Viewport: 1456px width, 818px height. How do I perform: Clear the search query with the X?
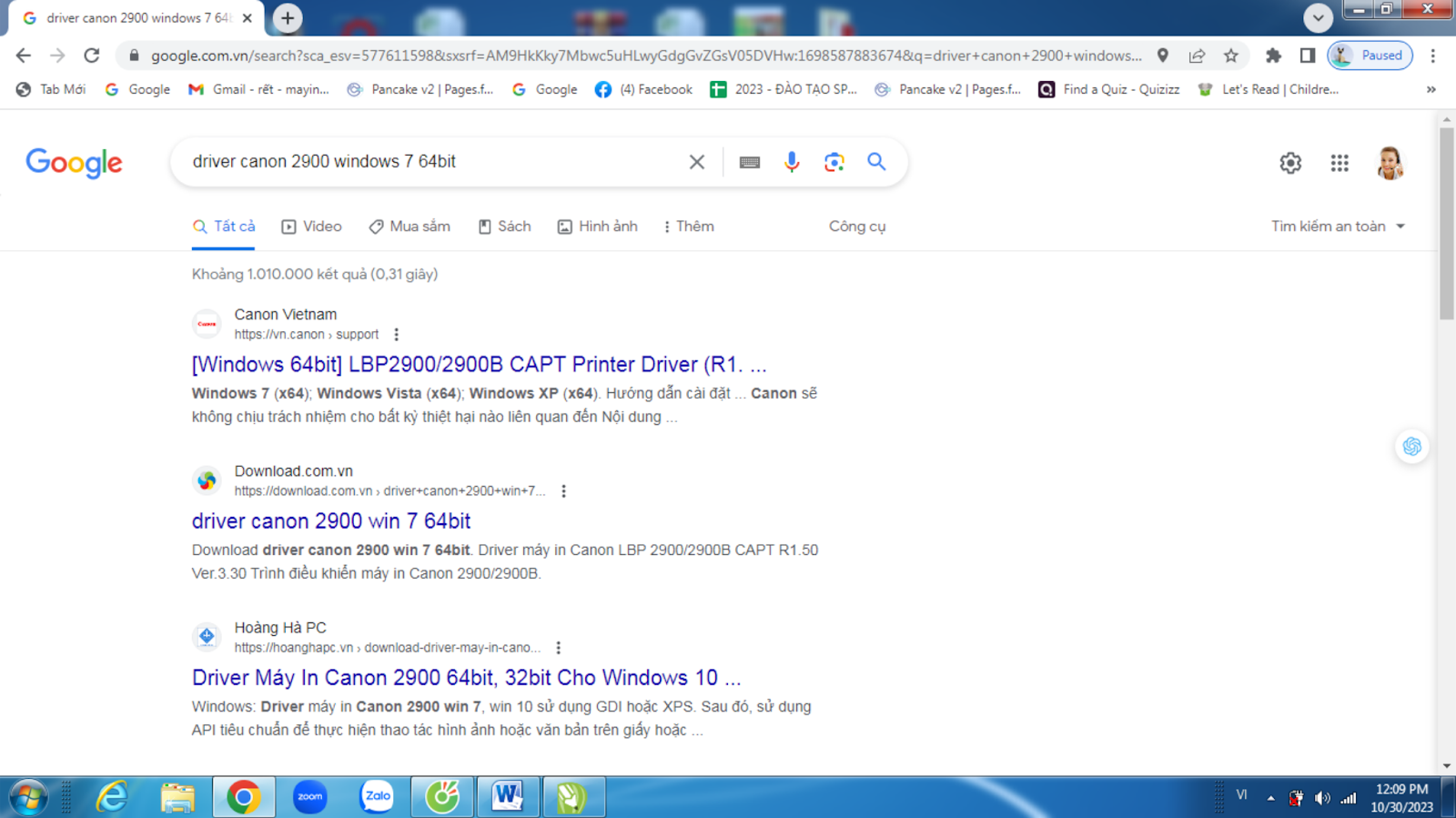click(697, 162)
